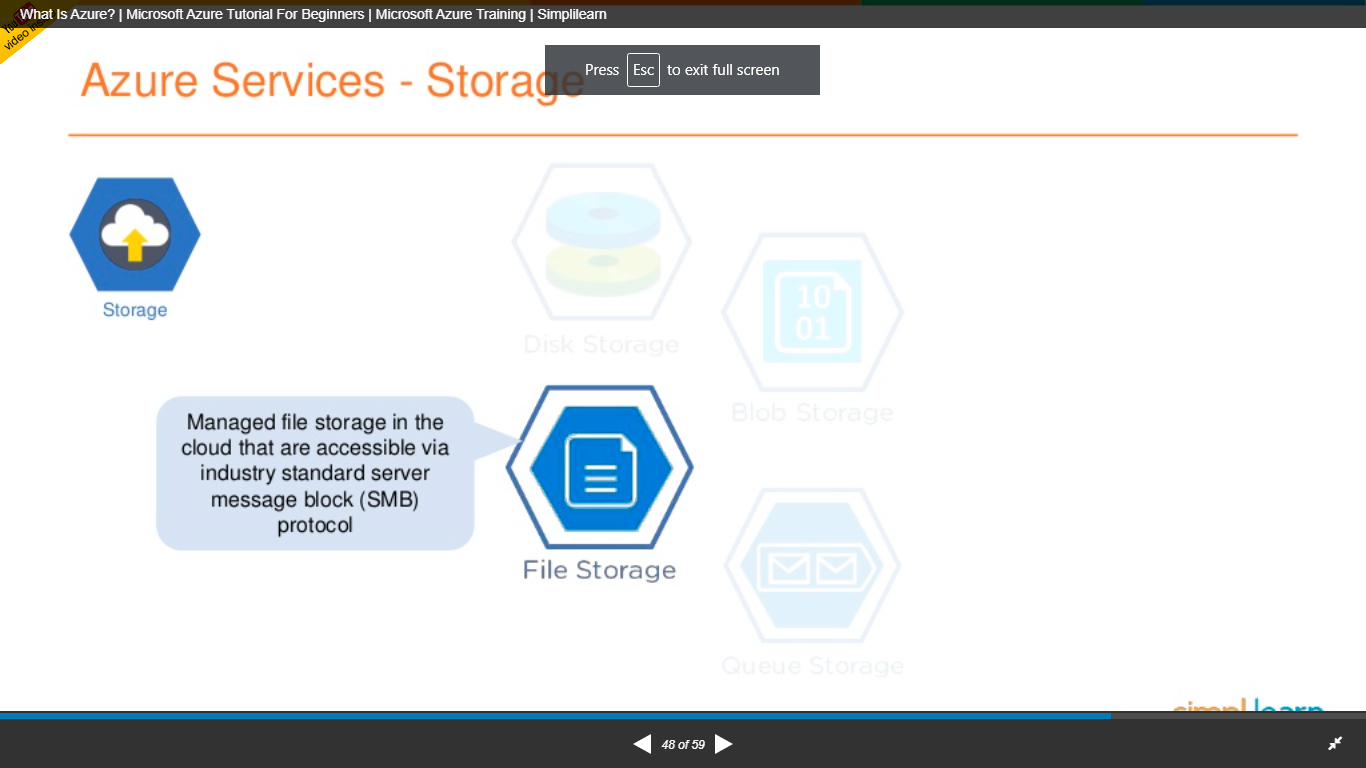Click the faded Disk Storage icon
This screenshot has height=768, width=1366.
(601, 242)
